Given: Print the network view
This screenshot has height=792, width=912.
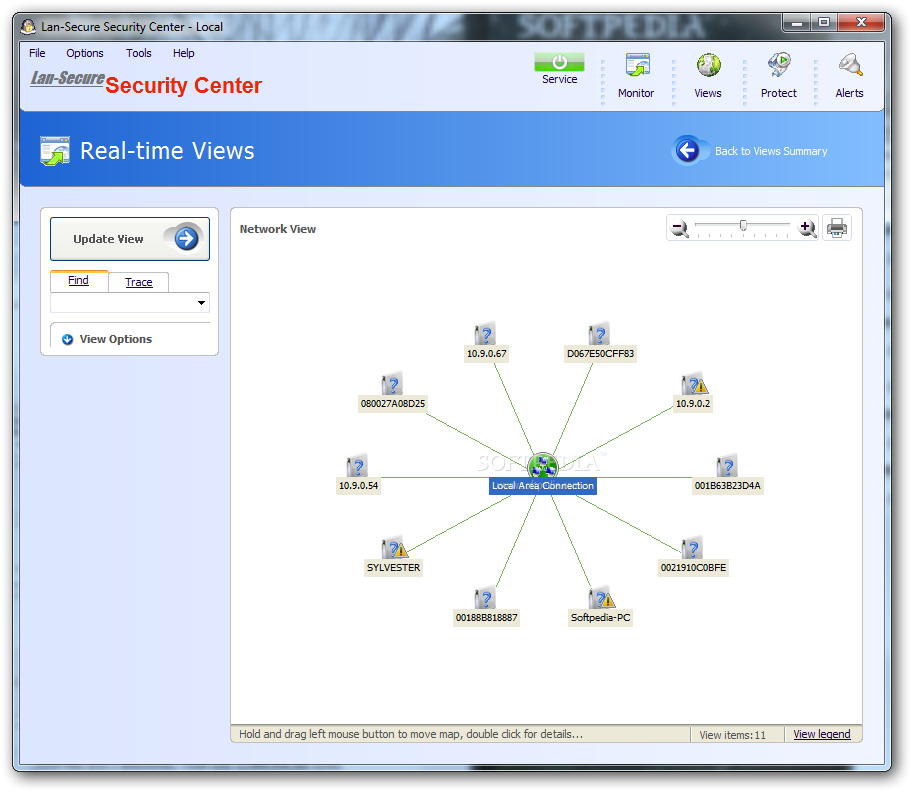Looking at the screenshot, I should (837, 228).
